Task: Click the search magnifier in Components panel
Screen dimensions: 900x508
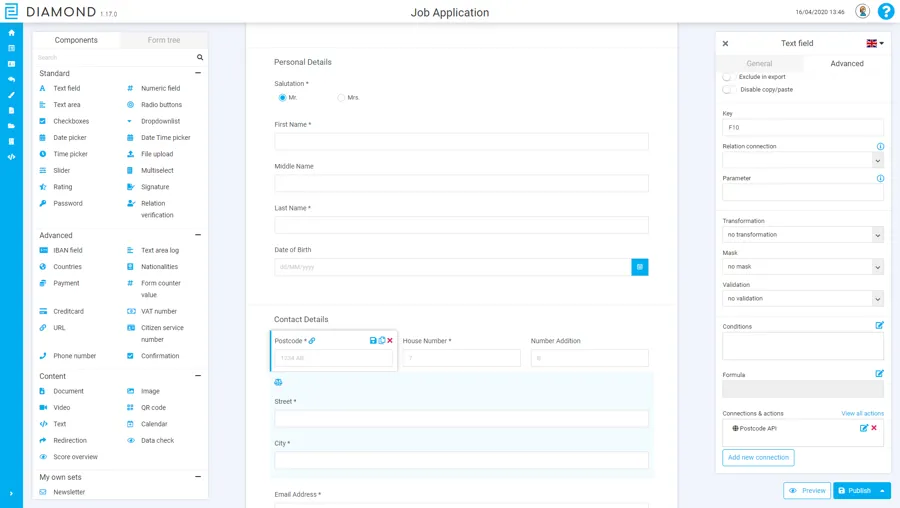Action: coord(200,58)
